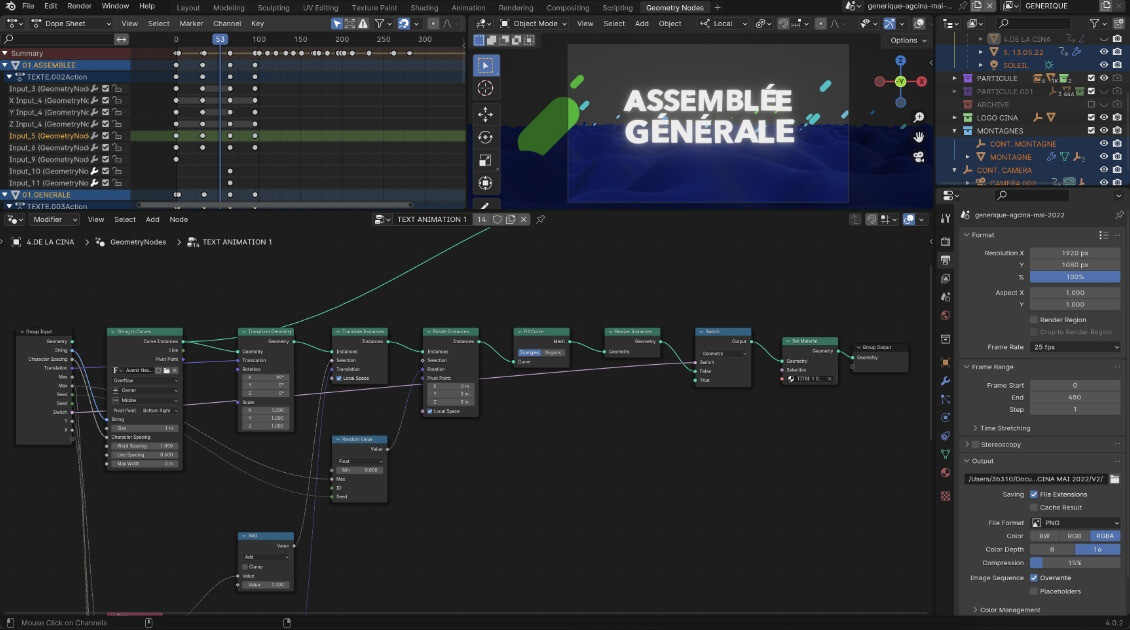Viewport: 1130px width, 630px height.
Task: Open the Local transform orientation dropdown
Action: [x=723, y=24]
